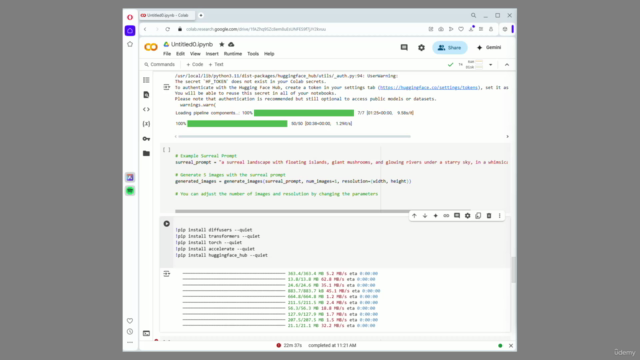Click the Colab logo
Image resolution: width=640 pixels, height=360 pixels.
(x=151, y=47)
